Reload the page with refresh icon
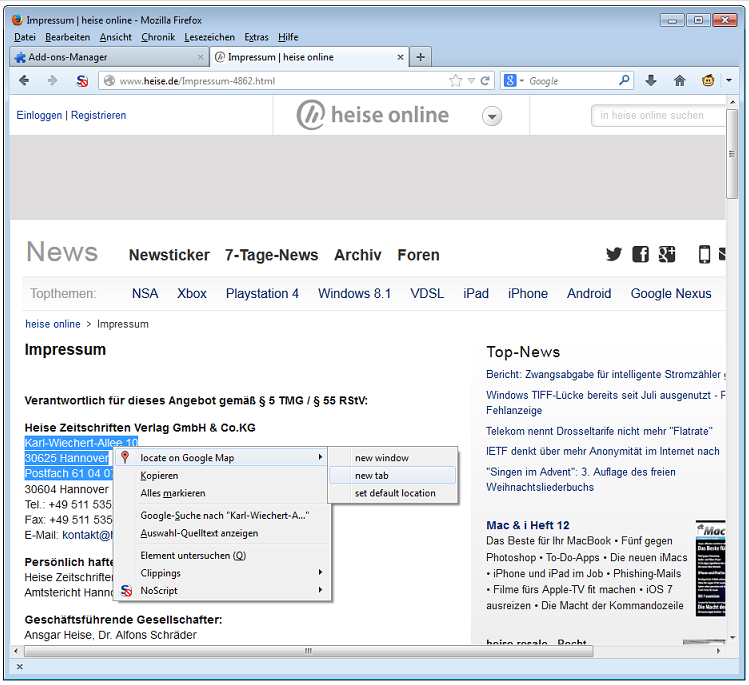 [x=485, y=81]
